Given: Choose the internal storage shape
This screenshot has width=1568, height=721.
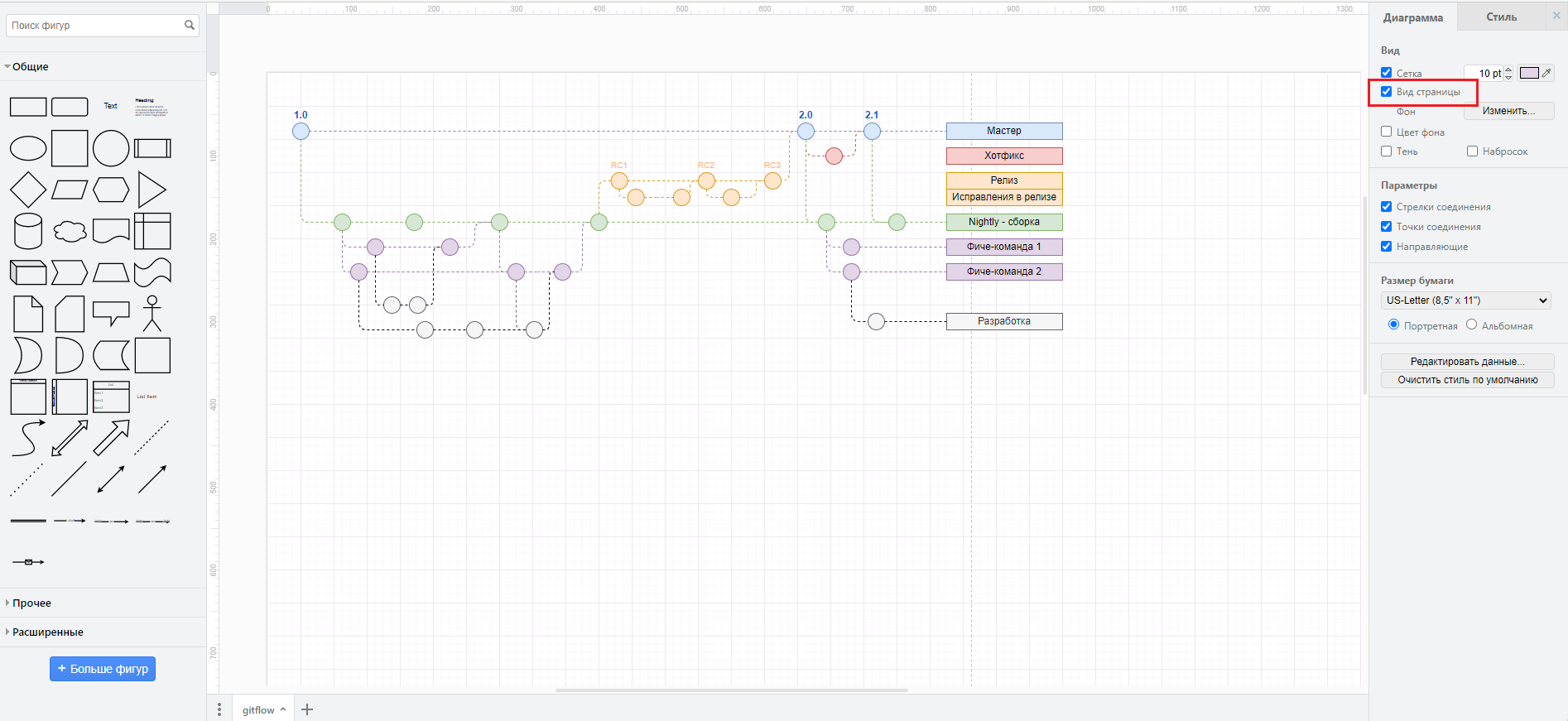Looking at the screenshot, I should tap(152, 231).
